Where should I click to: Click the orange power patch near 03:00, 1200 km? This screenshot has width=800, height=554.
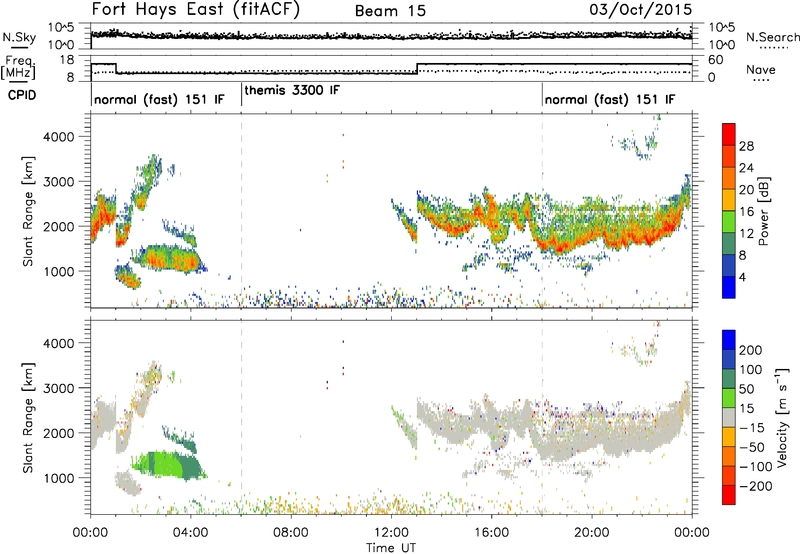(168, 259)
